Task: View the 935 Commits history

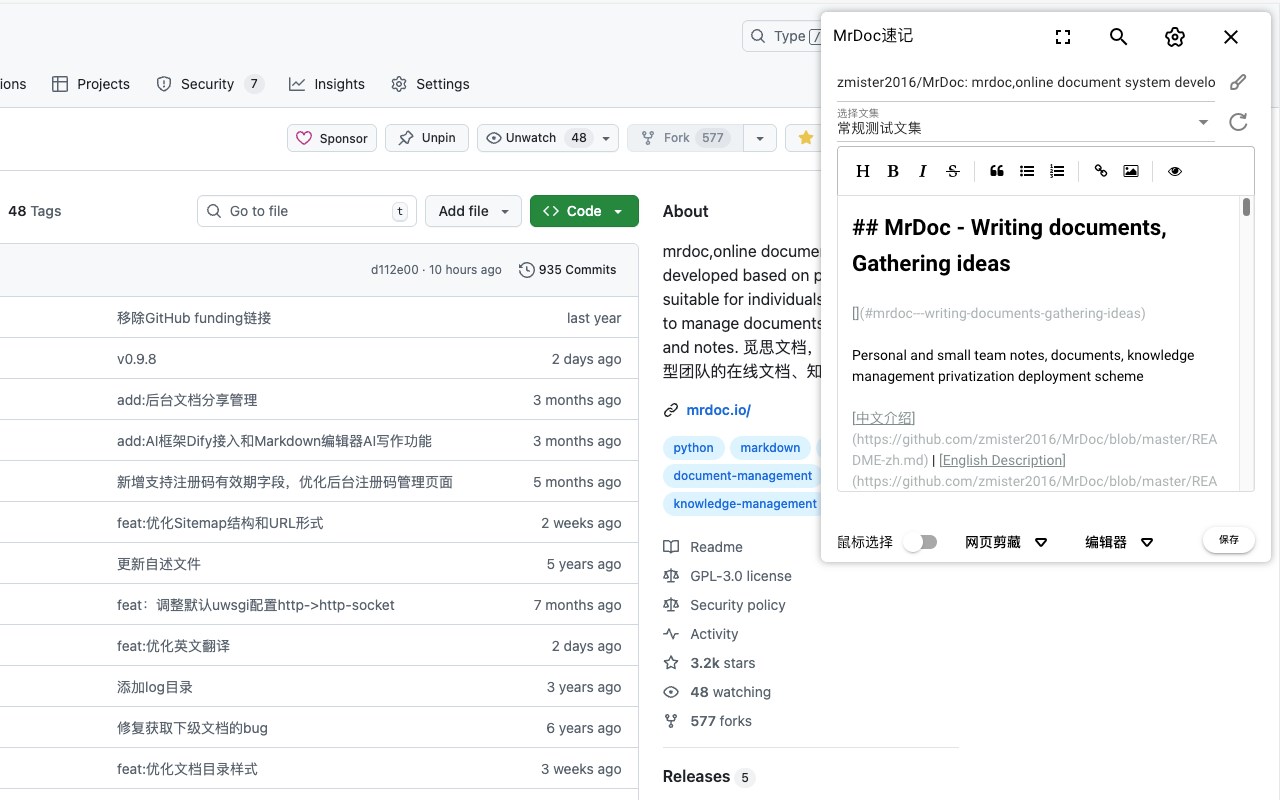Action: click(567, 270)
